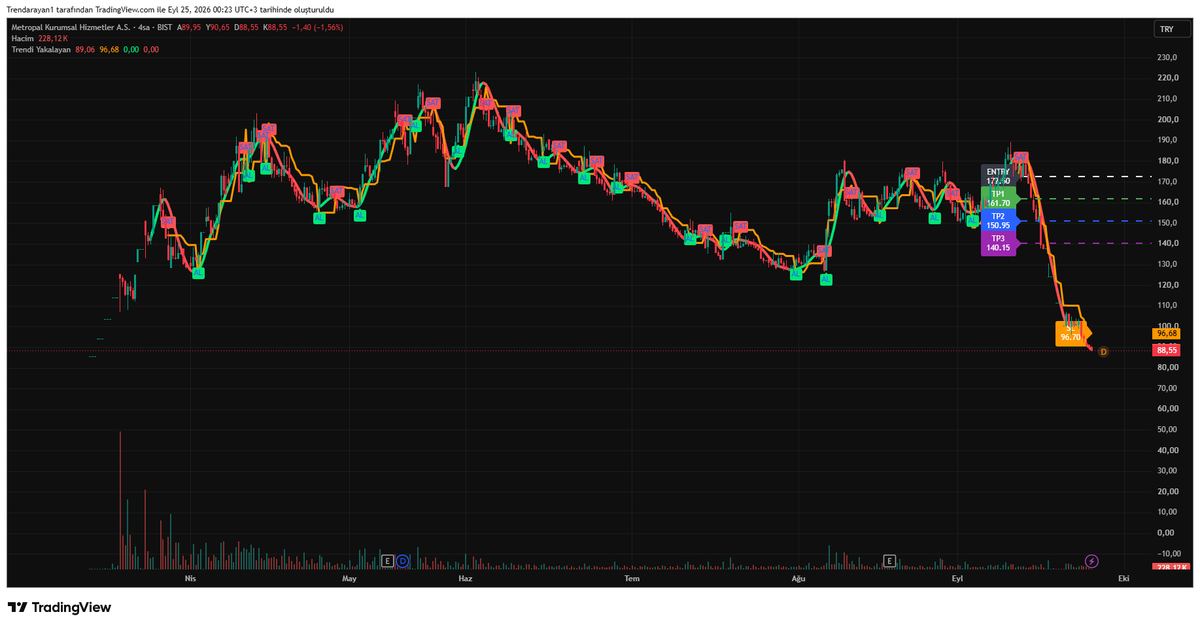Click the purple lightning event marker
This screenshot has height=627, width=1200.
pos(1092,561)
